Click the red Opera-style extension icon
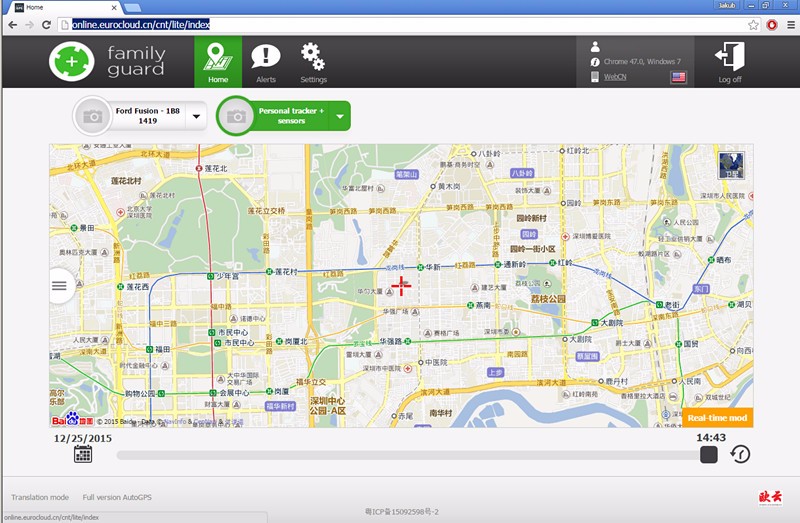This screenshot has height=523, width=800. click(772, 25)
